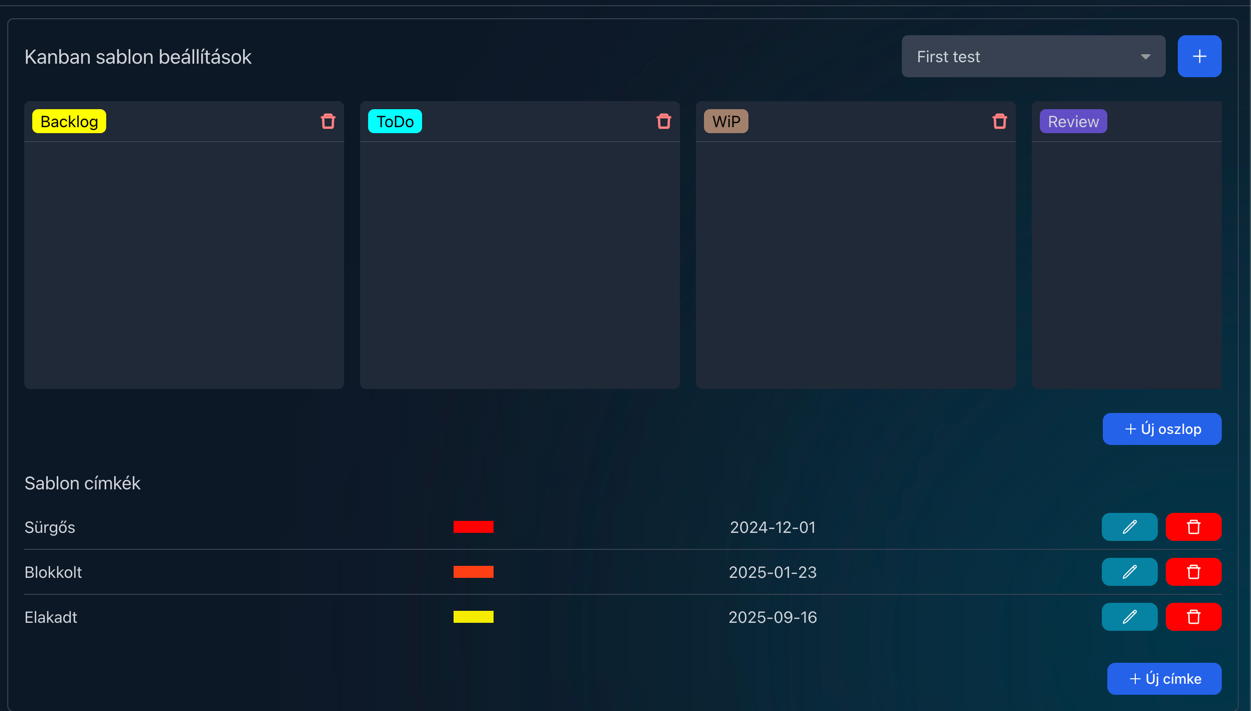This screenshot has width=1251, height=711.
Task: Click the blue plus button beside template dropdown
Action: pos(1199,57)
